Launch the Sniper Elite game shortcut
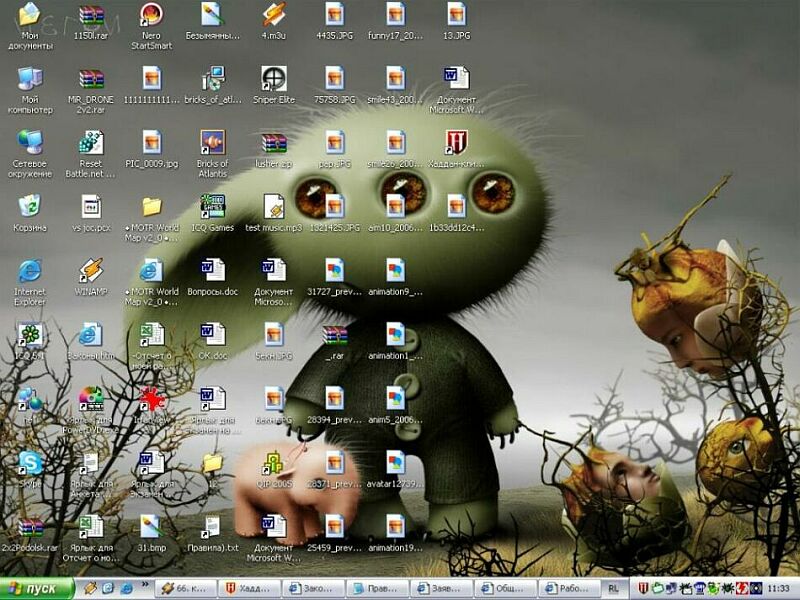 tap(273, 79)
